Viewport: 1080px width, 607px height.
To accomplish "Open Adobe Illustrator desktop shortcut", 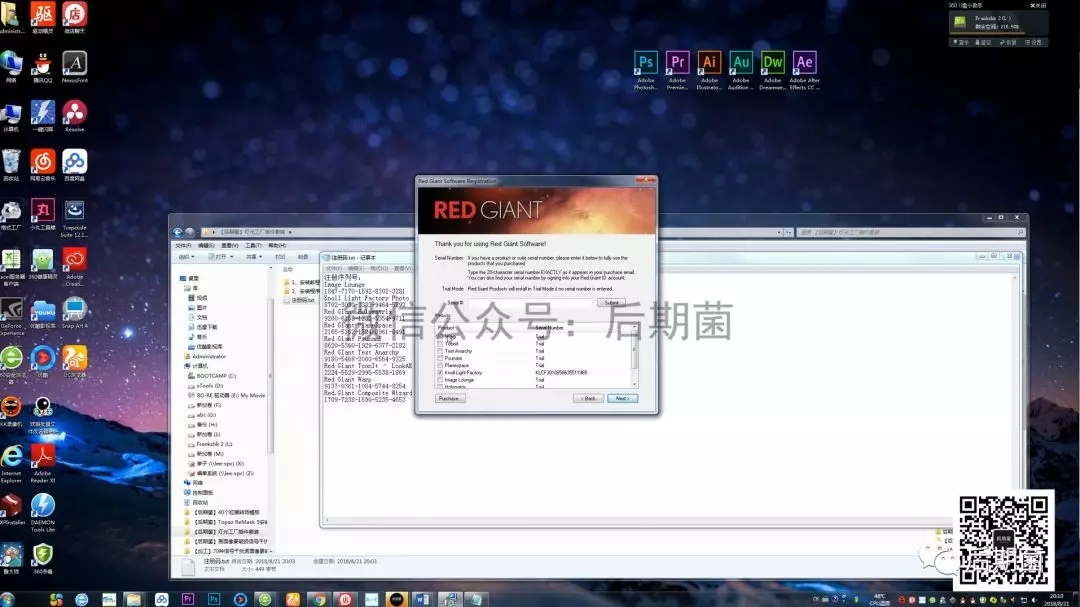I will (709, 70).
